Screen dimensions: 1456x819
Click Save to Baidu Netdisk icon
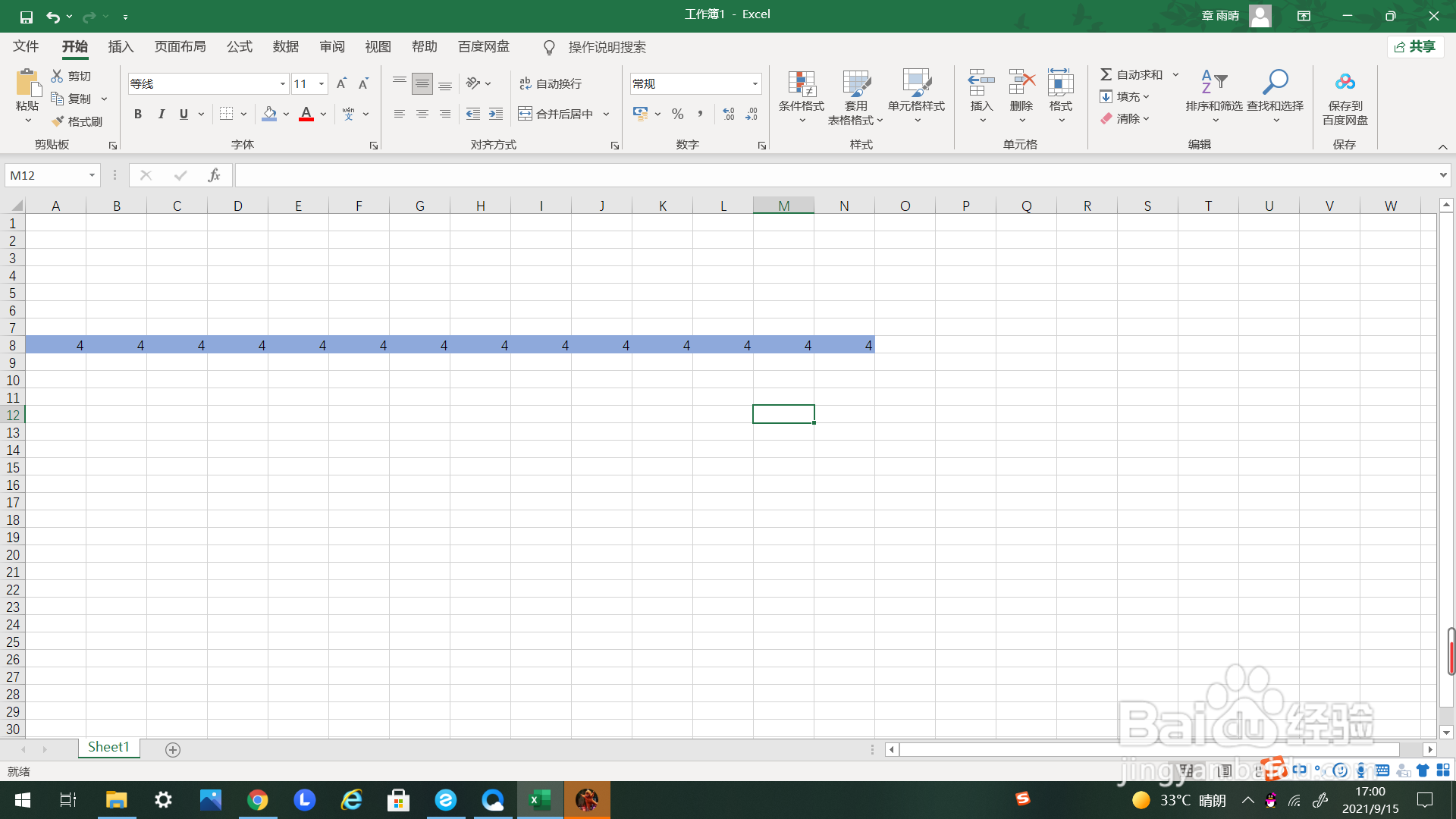click(x=1345, y=83)
